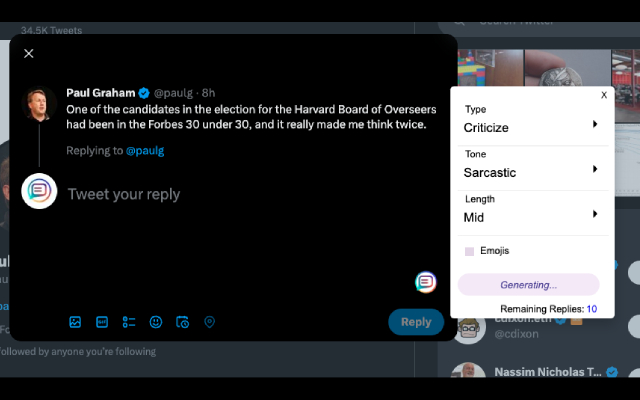The width and height of the screenshot is (640, 400).
Task: Close the reply generator popup
Action: click(604, 95)
